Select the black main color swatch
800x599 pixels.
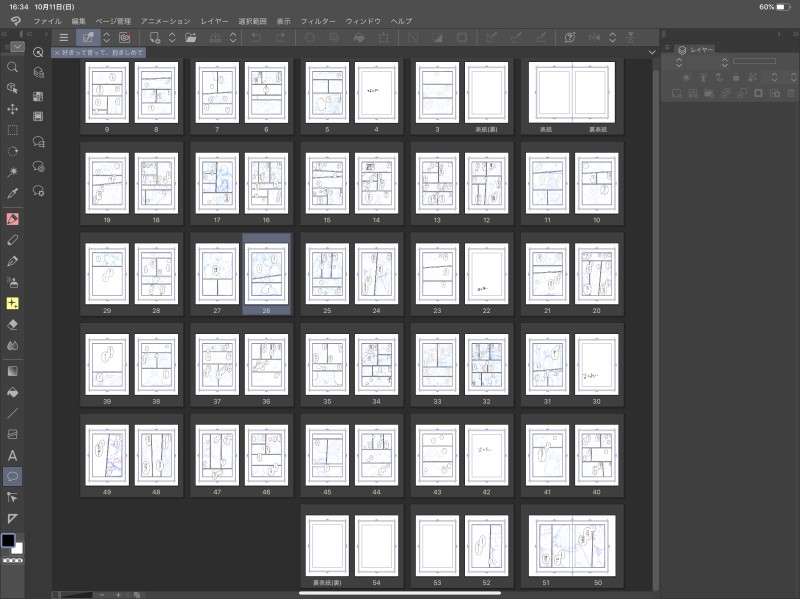[8, 541]
